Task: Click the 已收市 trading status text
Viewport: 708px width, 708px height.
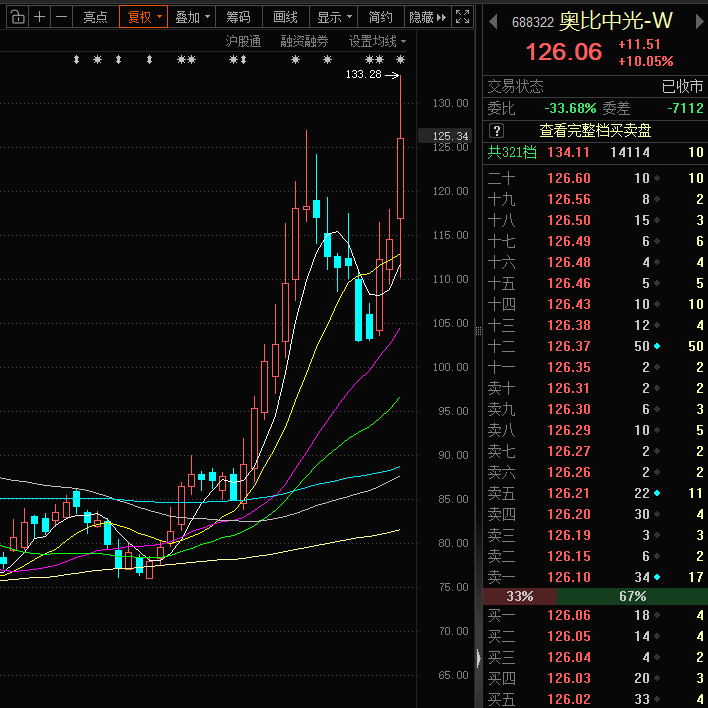Action: (x=682, y=86)
